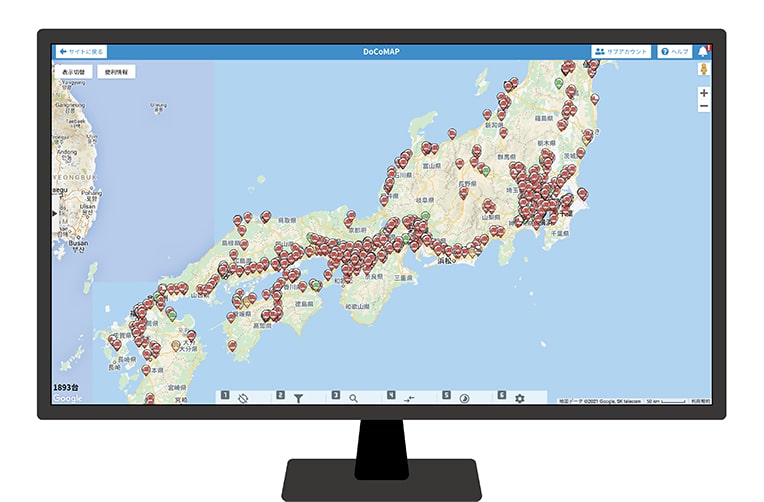
Task: Open the funnel filter tool
Action: point(298,398)
